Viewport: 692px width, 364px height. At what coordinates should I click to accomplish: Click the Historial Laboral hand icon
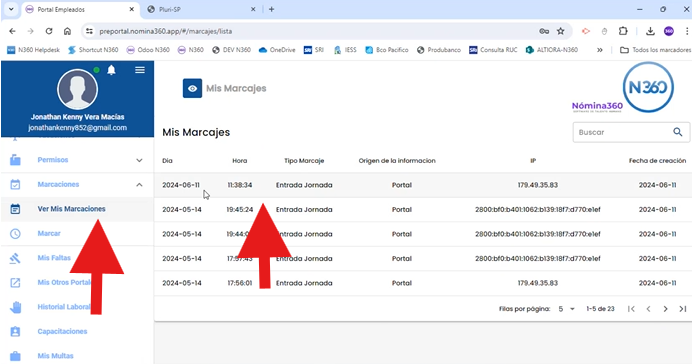click(15, 307)
